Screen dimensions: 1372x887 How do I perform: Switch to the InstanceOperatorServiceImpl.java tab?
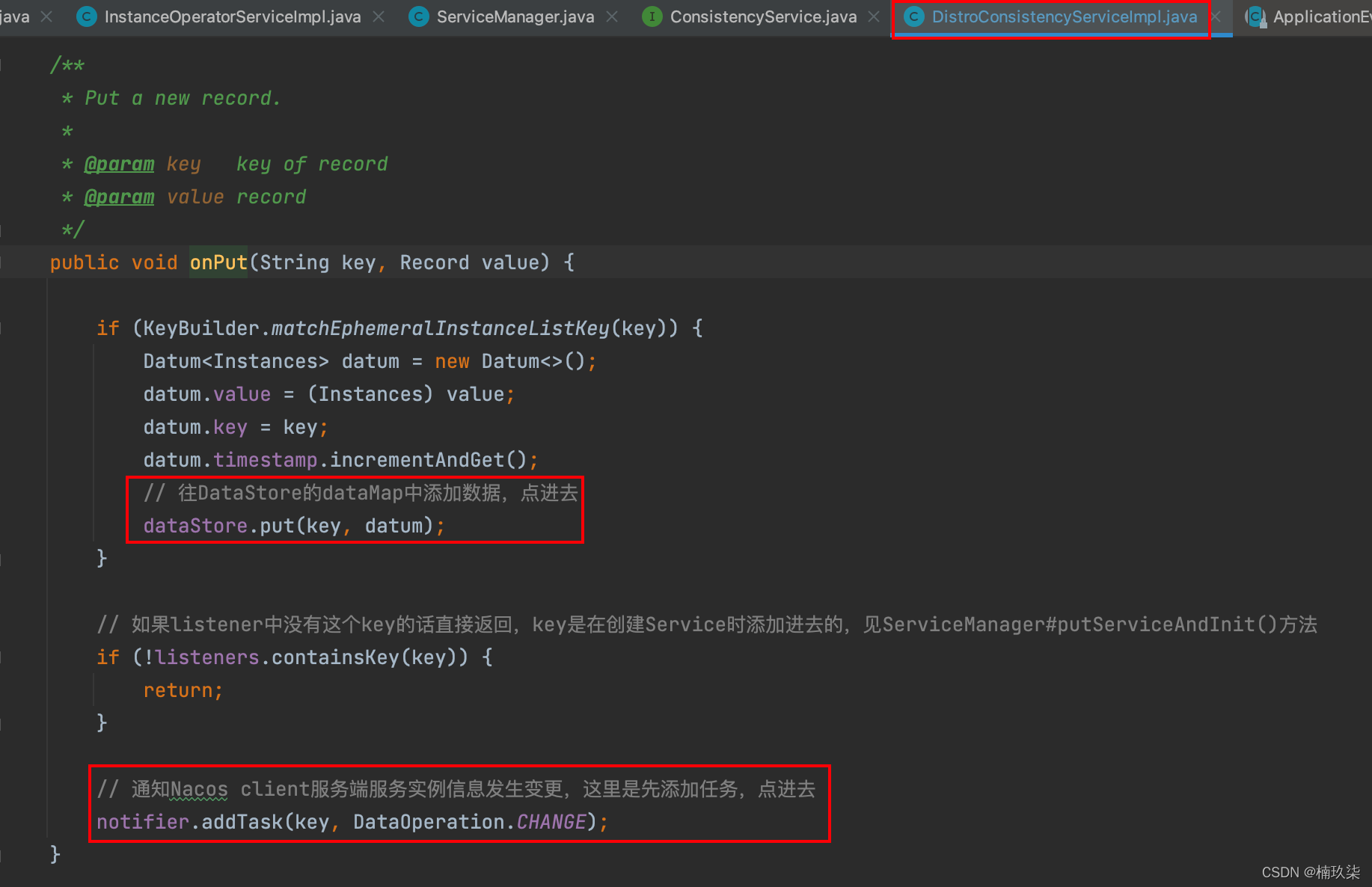(233, 16)
